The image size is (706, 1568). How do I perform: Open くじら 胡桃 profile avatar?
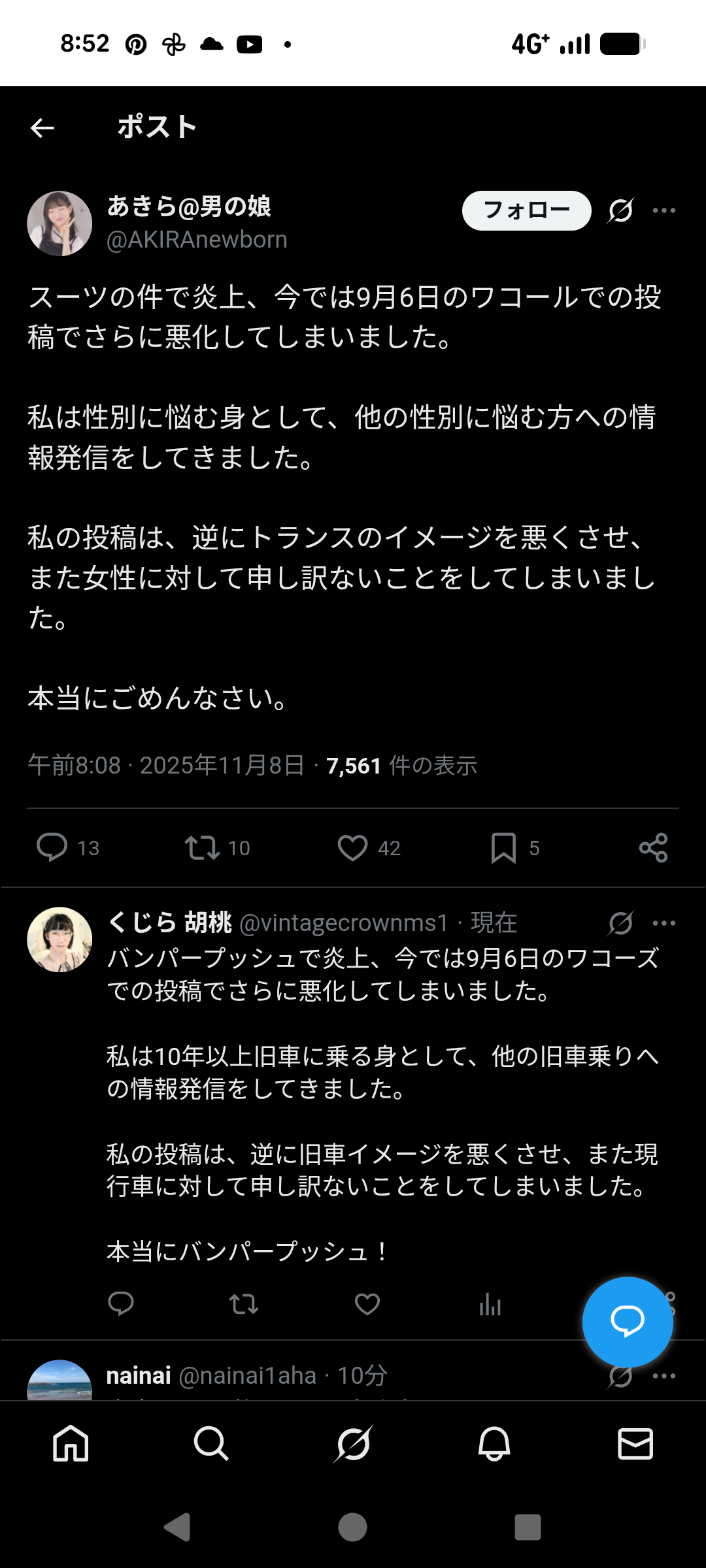59,939
